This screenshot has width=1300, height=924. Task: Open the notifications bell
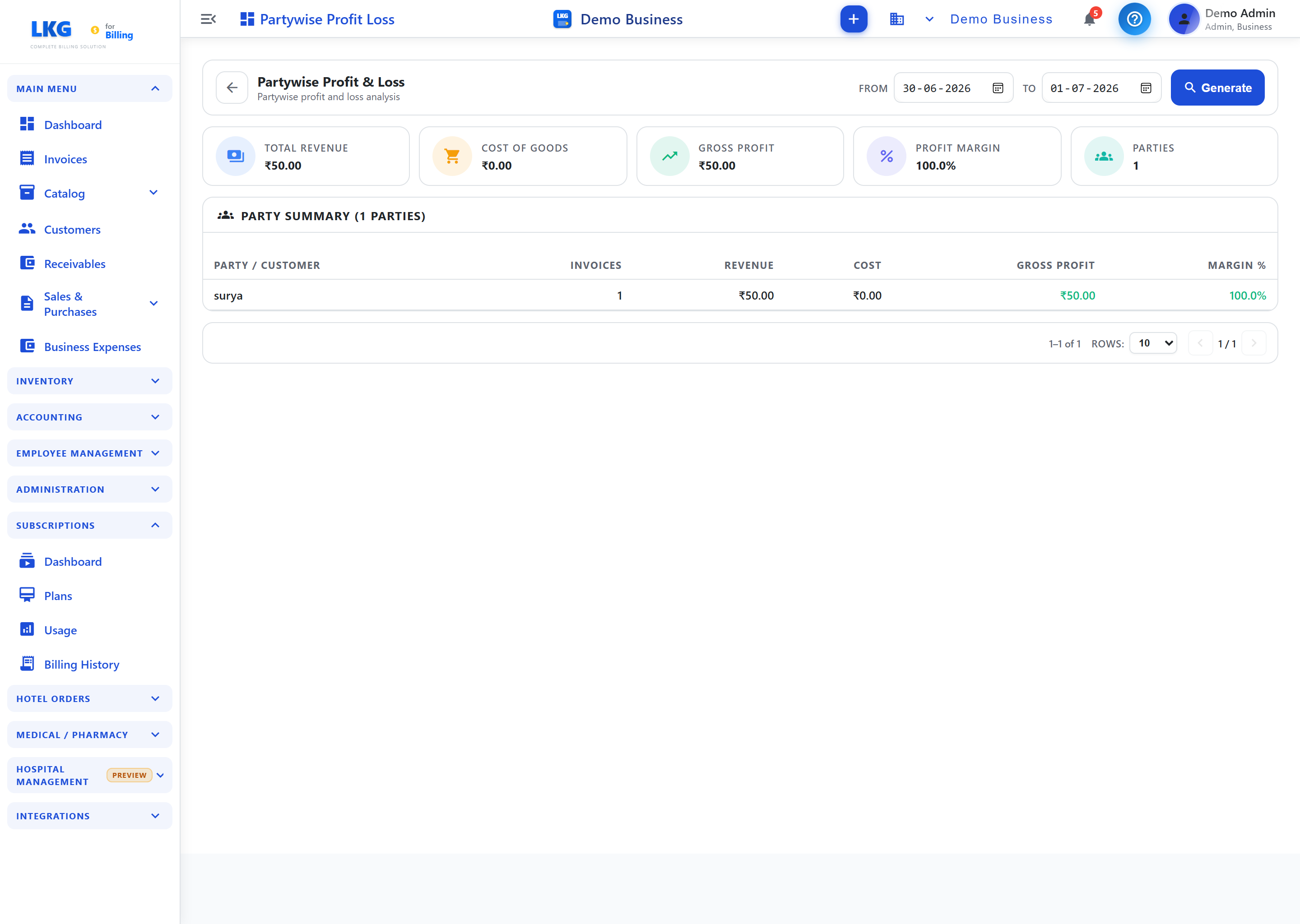[1089, 19]
